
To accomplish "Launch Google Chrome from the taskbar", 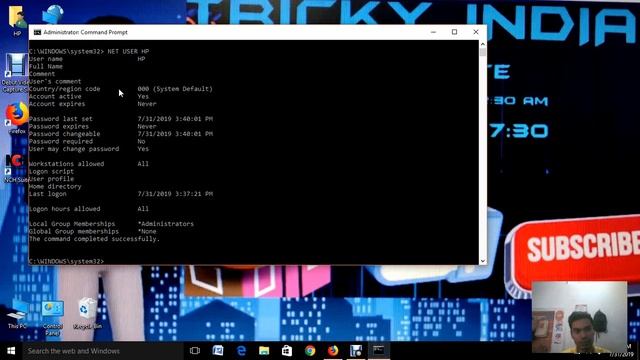I will pos(310,351).
